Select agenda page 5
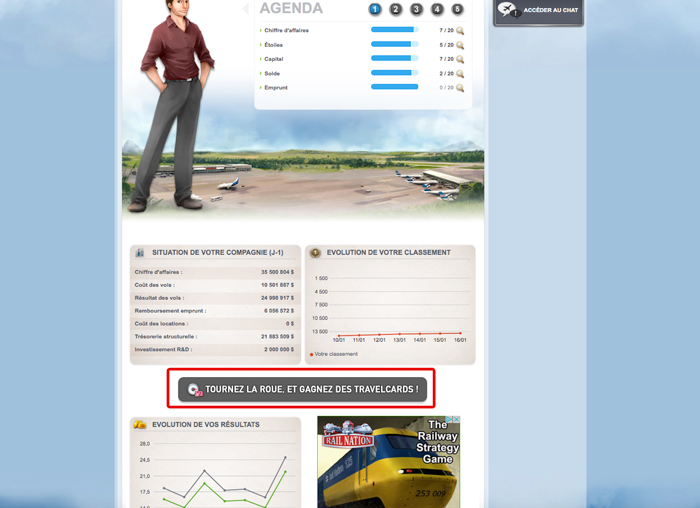This screenshot has height=508, width=700. (457, 9)
